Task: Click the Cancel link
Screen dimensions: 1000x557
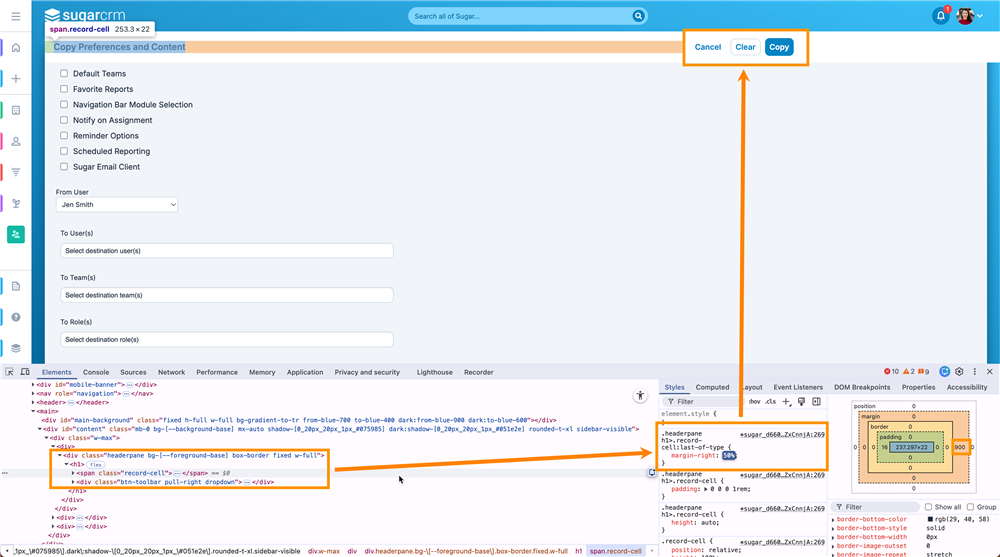Action: pos(708,47)
